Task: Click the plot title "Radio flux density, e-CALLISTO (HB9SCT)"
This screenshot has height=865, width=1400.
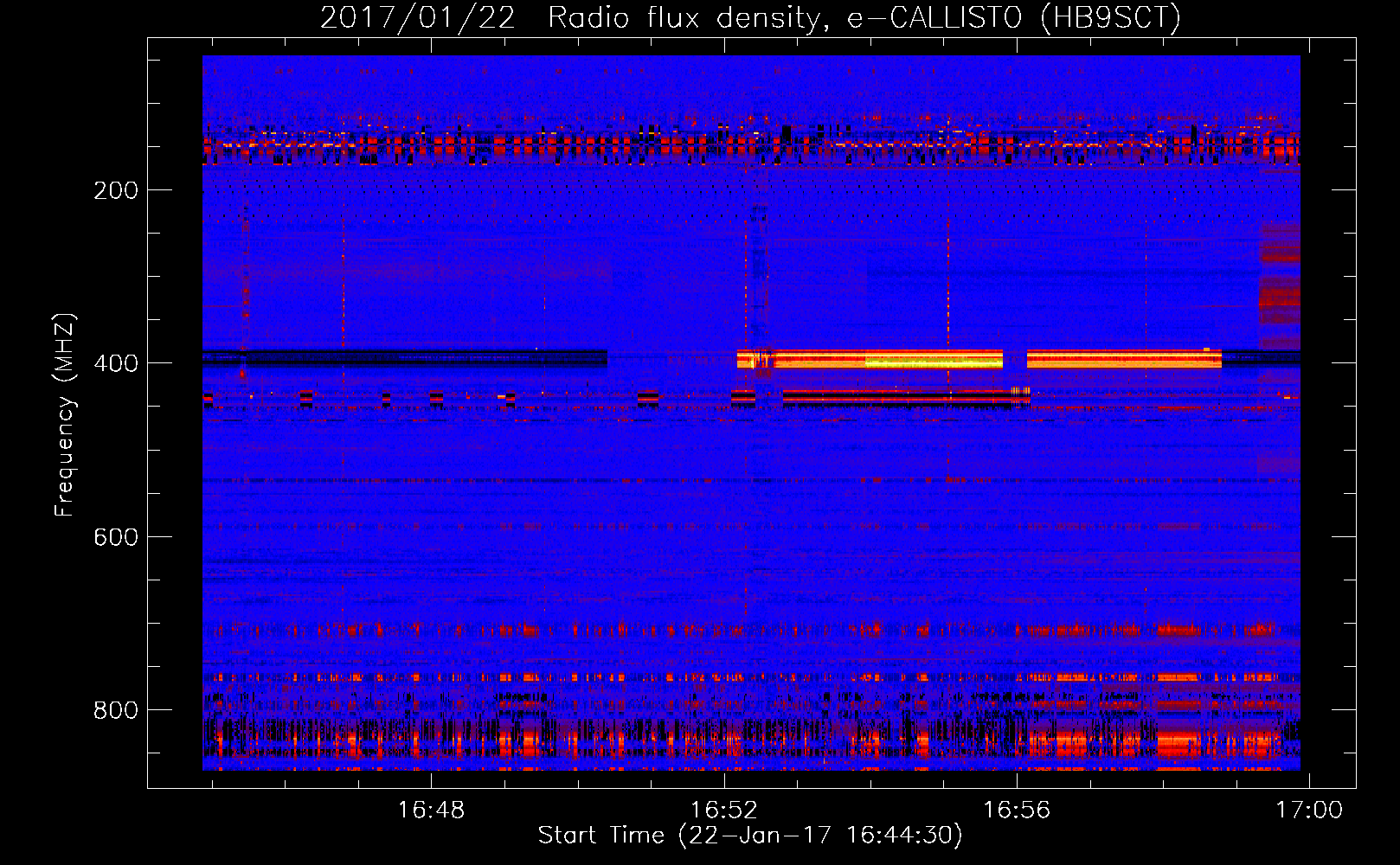Action: [x=864, y=18]
